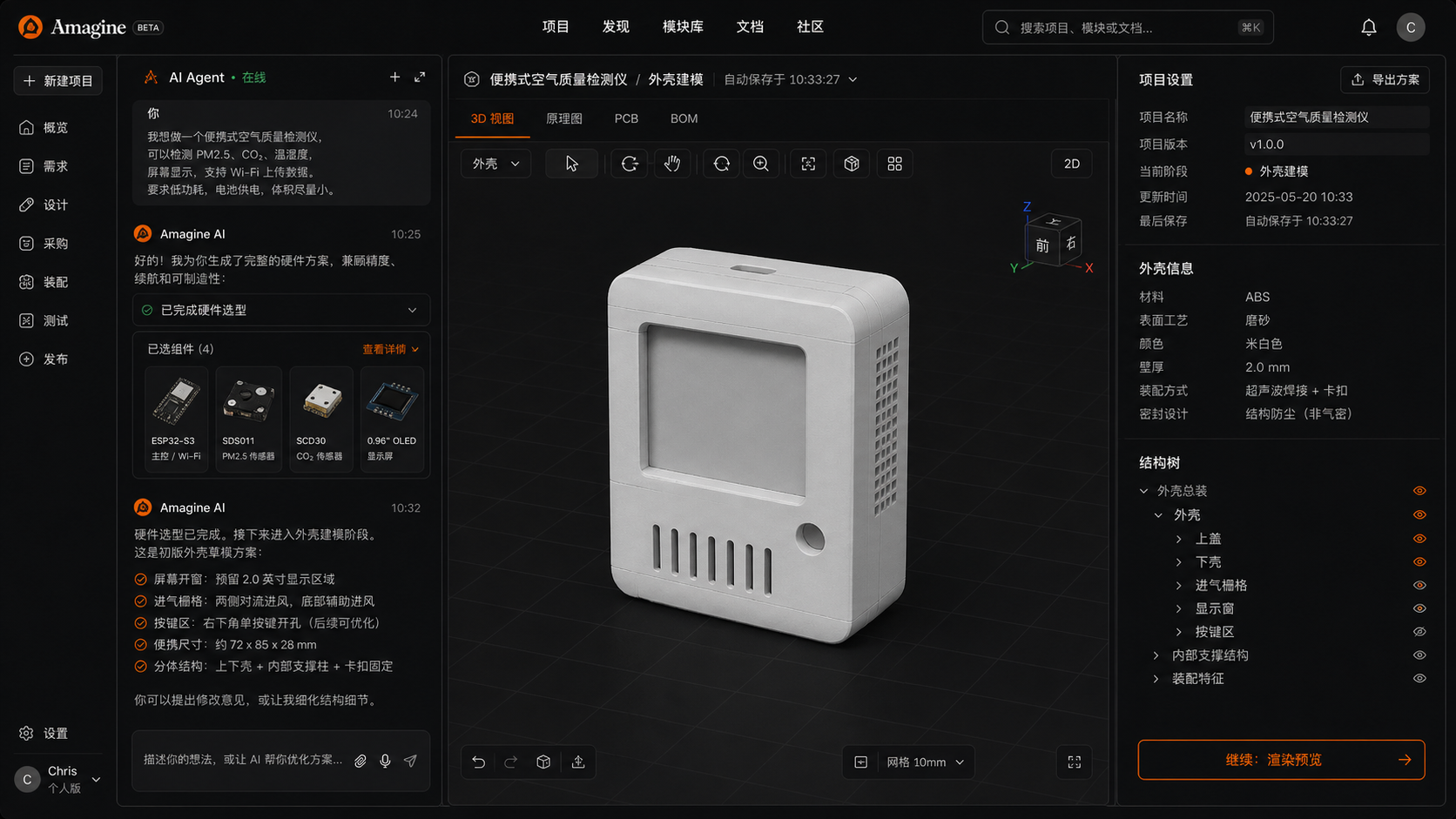Open the 网格 10mm dropdown
This screenshot has height=819, width=1456.
click(925, 762)
